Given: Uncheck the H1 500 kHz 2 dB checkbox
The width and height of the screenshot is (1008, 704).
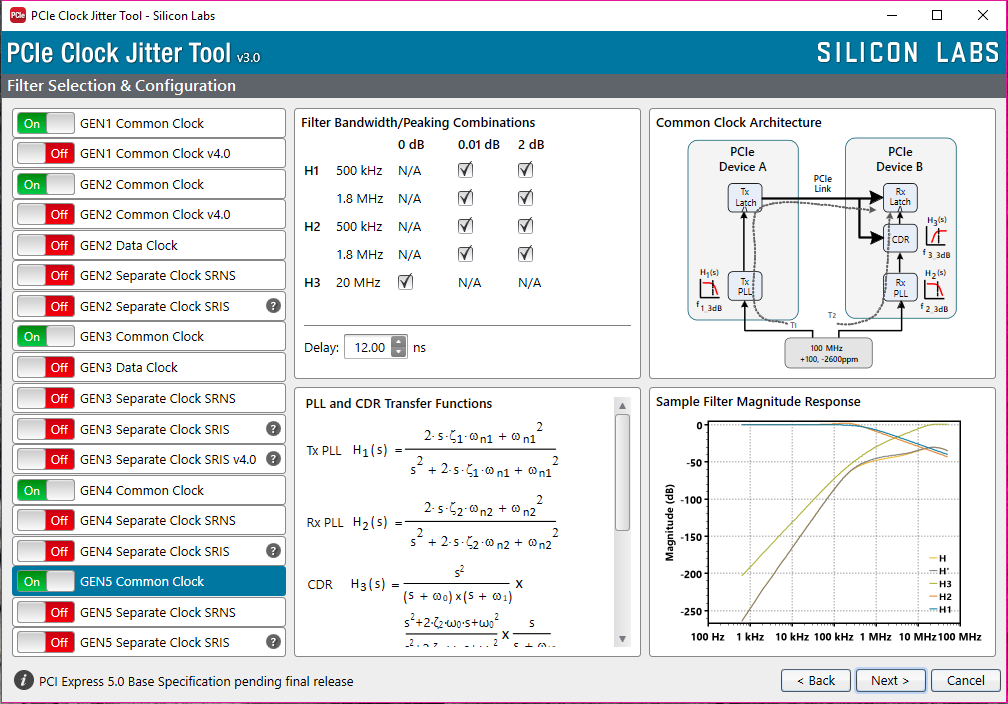Looking at the screenshot, I should pyautogui.click(x=524, y=170).
